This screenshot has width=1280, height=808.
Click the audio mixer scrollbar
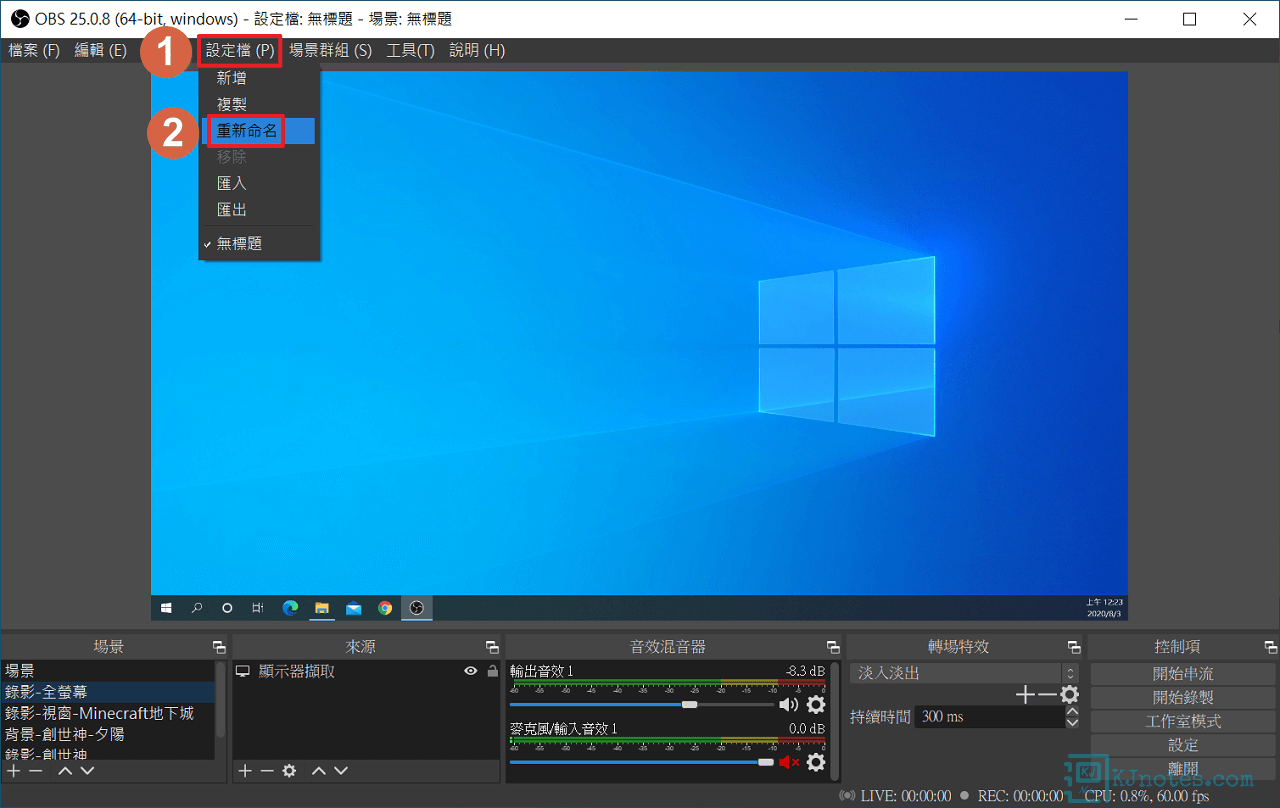coord(835,720)
